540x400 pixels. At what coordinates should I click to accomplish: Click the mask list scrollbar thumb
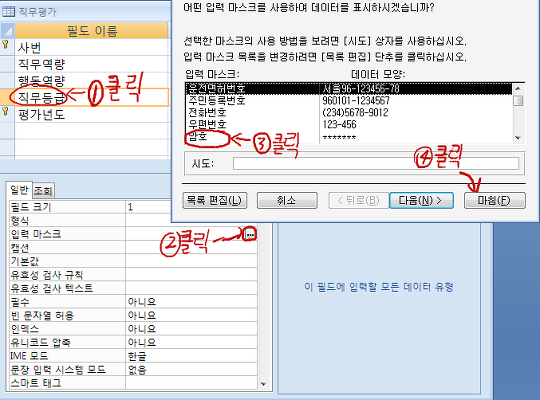click(518, 101)
